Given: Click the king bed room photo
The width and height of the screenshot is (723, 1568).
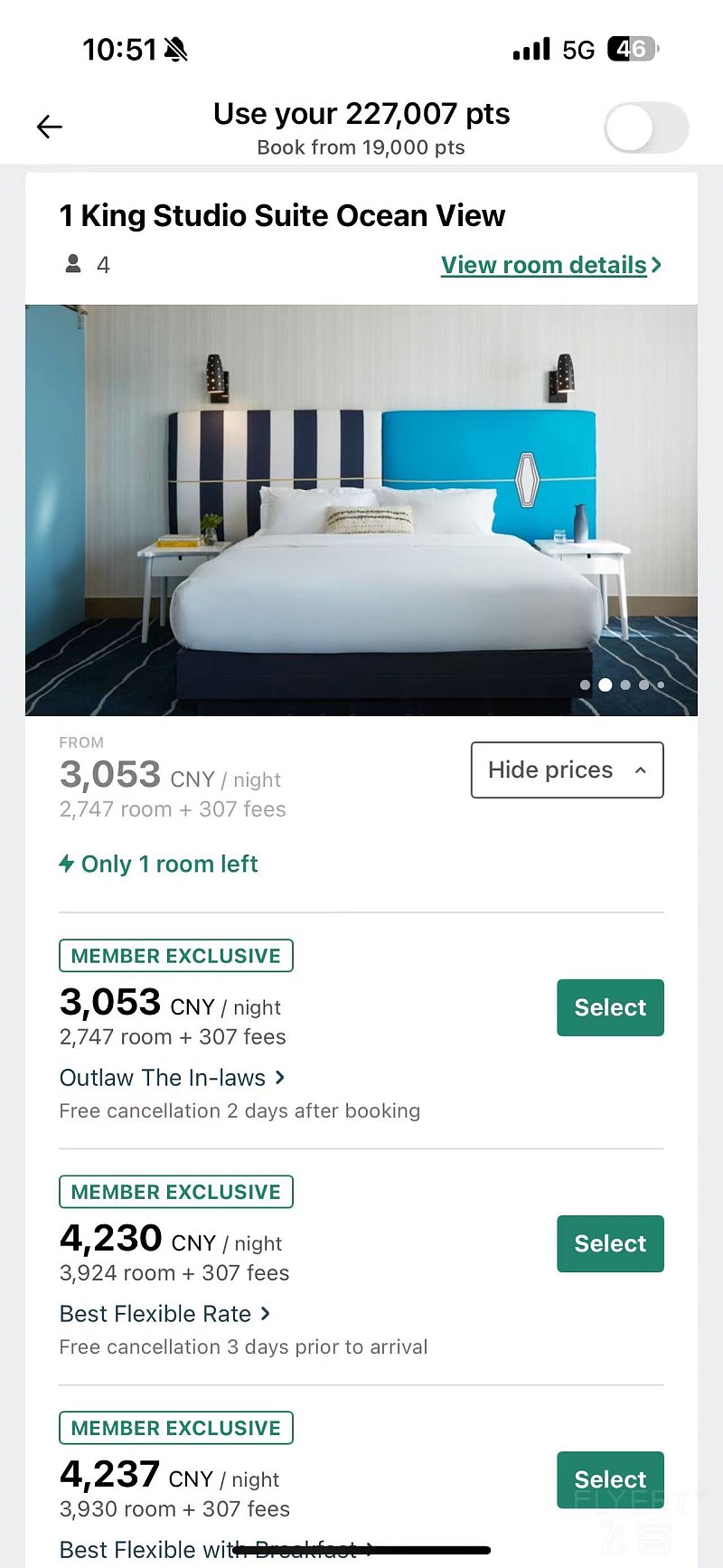Looking at the screenshot, I should 361,510.
